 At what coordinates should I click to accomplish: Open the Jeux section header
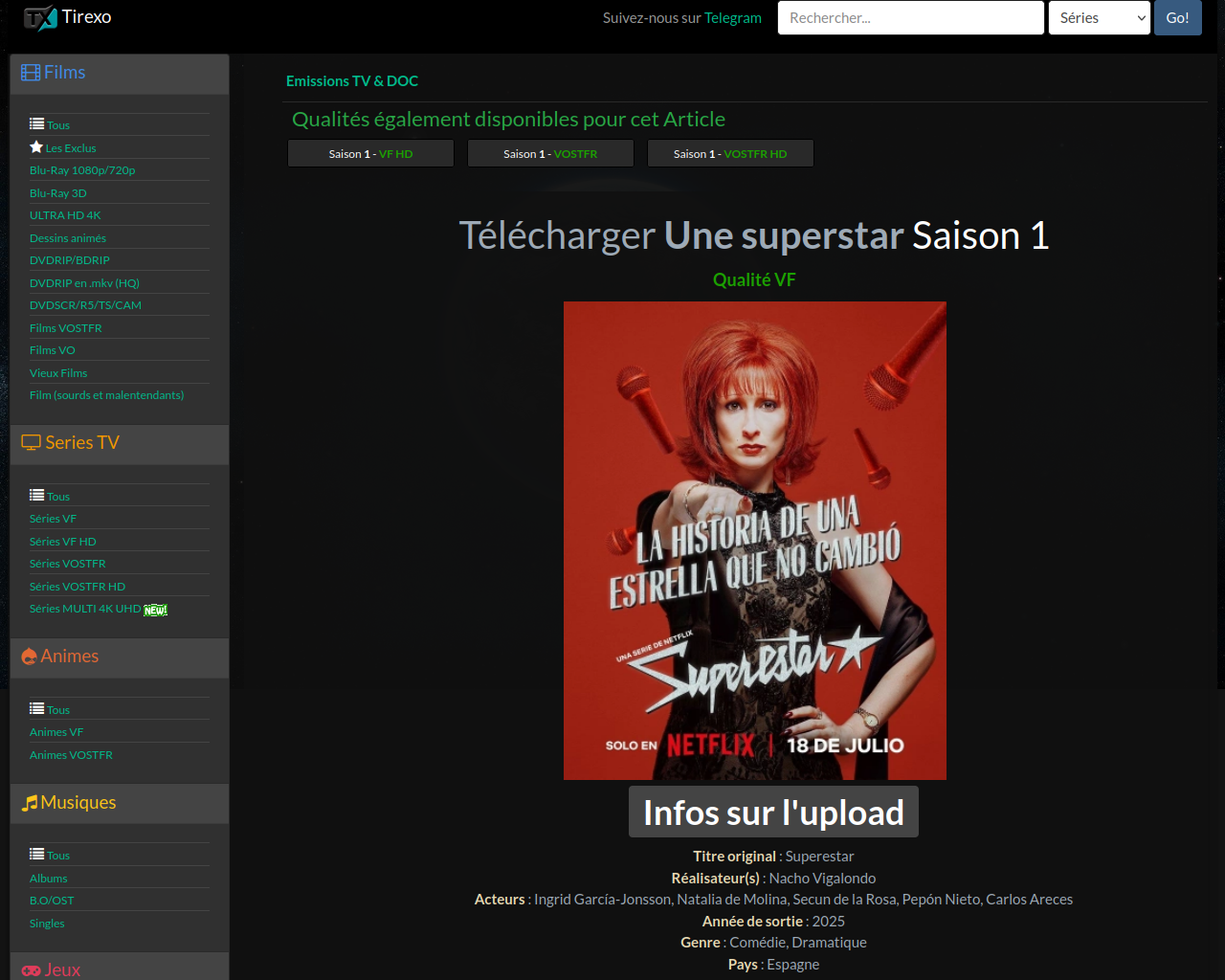pos(120,968)
